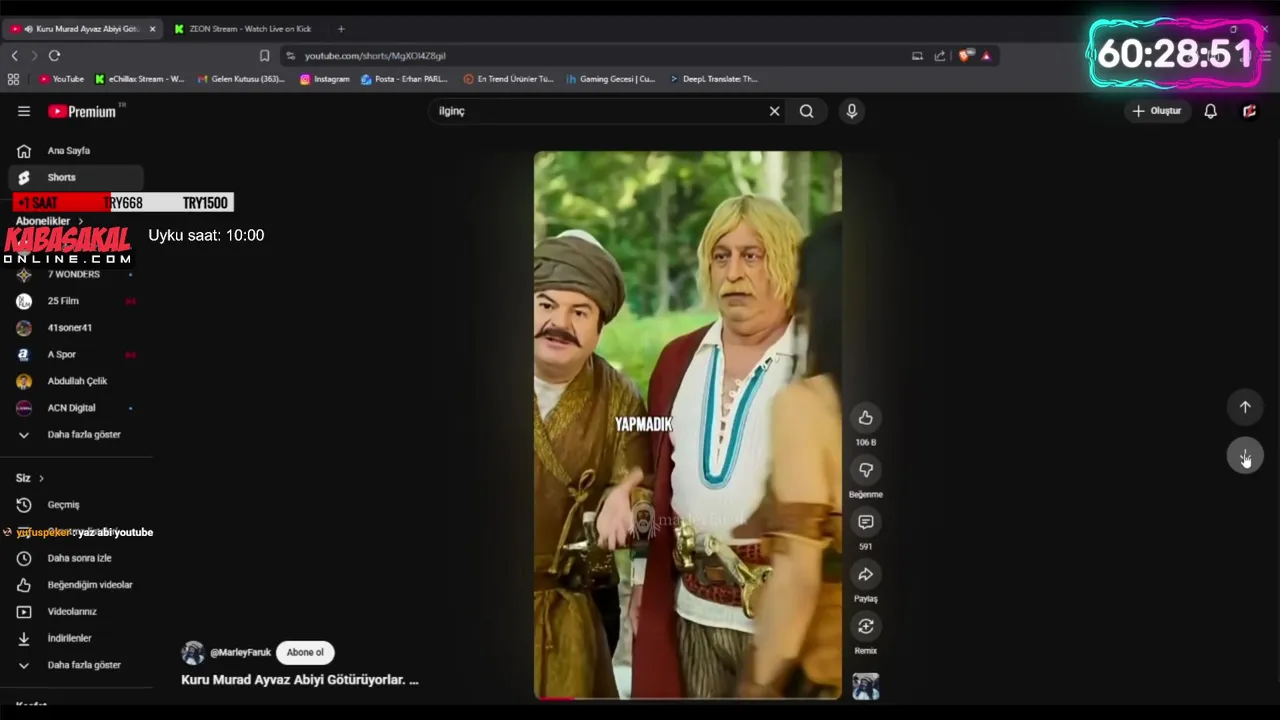Close the Kuru Murad YouTube tab
This screenshot has height=720, width=1280.
point(152,29)
